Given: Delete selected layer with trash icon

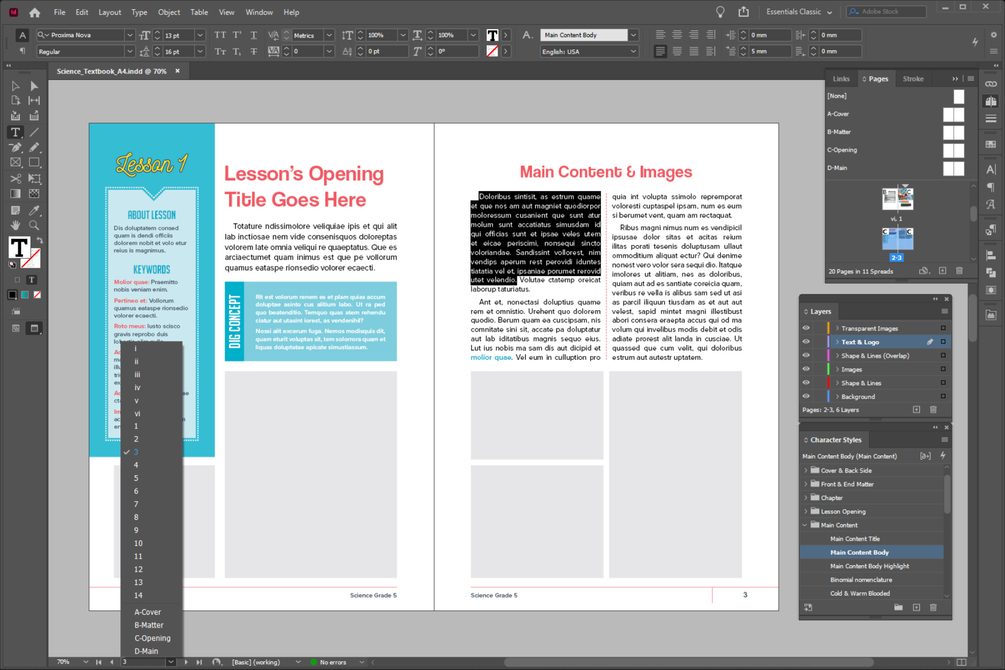Looking at the screenshot, I should click(933, 410).
